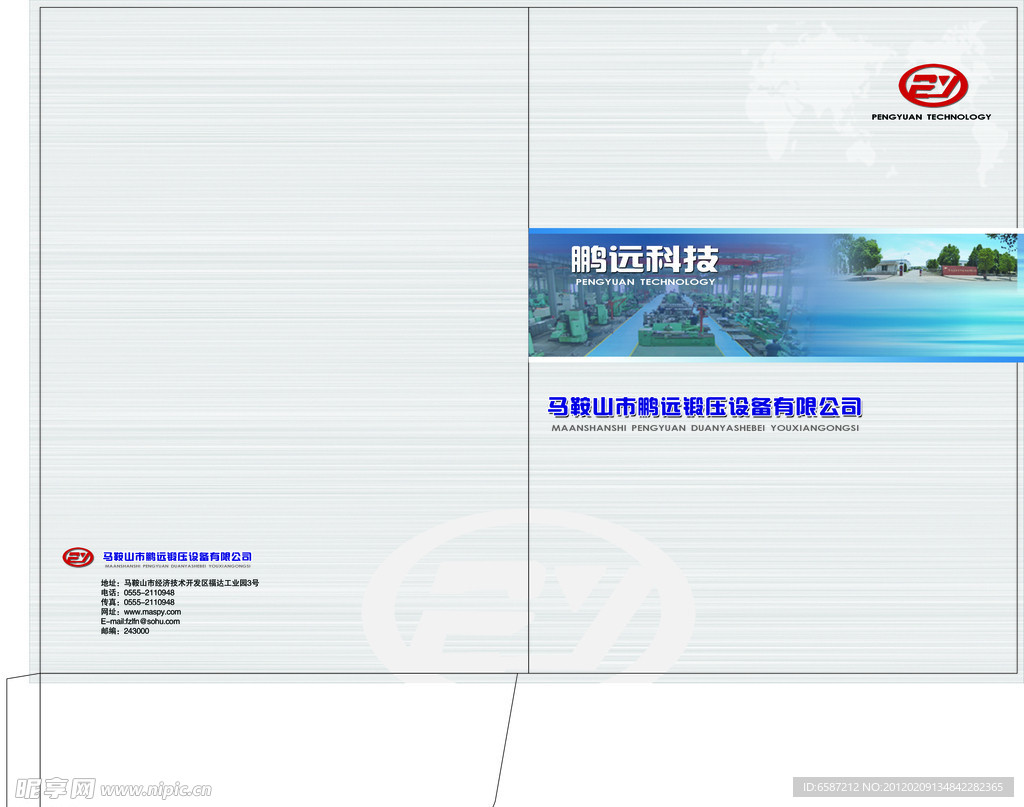The height and width of the screenshot is (807, 1024).
Task: Click "PENGYUAN TECHNOLOGY" subtitle inside the blue banner
Action: tap(645, 282)
